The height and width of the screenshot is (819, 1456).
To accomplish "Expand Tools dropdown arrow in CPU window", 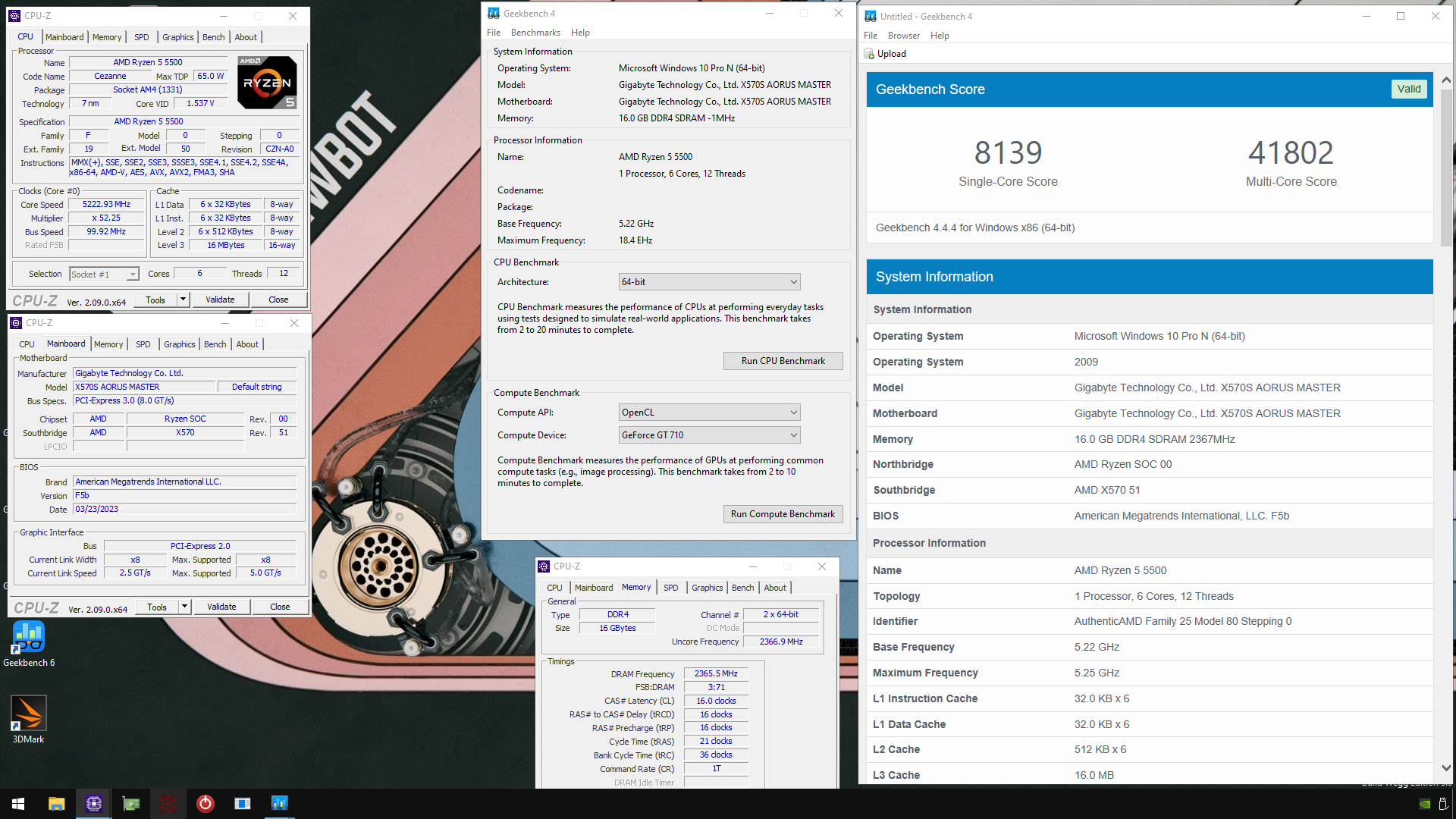I will click(183, 300).
